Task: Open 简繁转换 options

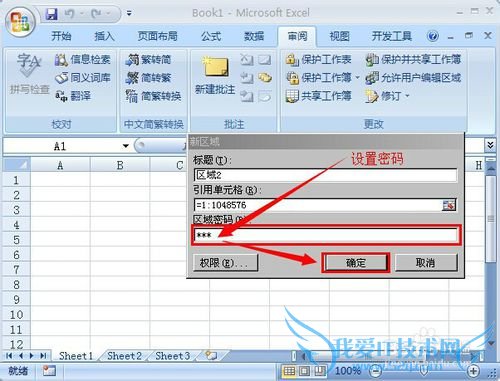Action: point(153,96)
